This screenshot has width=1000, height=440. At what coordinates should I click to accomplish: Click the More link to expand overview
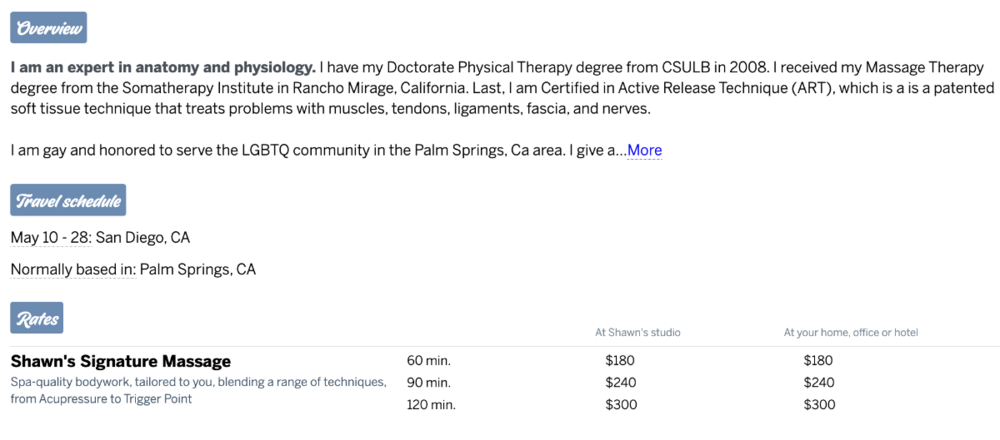coord(644,151)
